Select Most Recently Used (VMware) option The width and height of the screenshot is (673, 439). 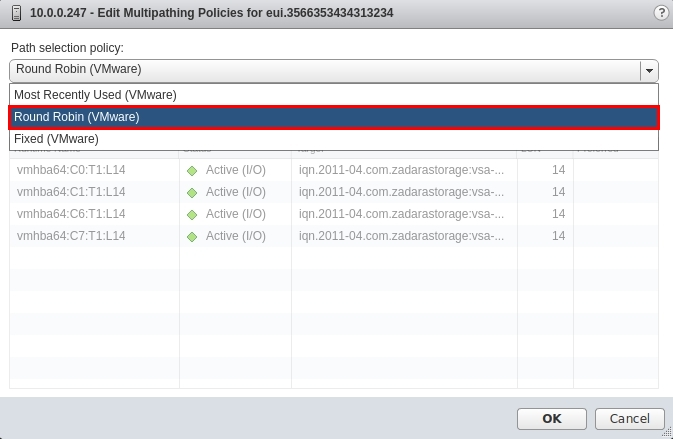tap(95, 95)
